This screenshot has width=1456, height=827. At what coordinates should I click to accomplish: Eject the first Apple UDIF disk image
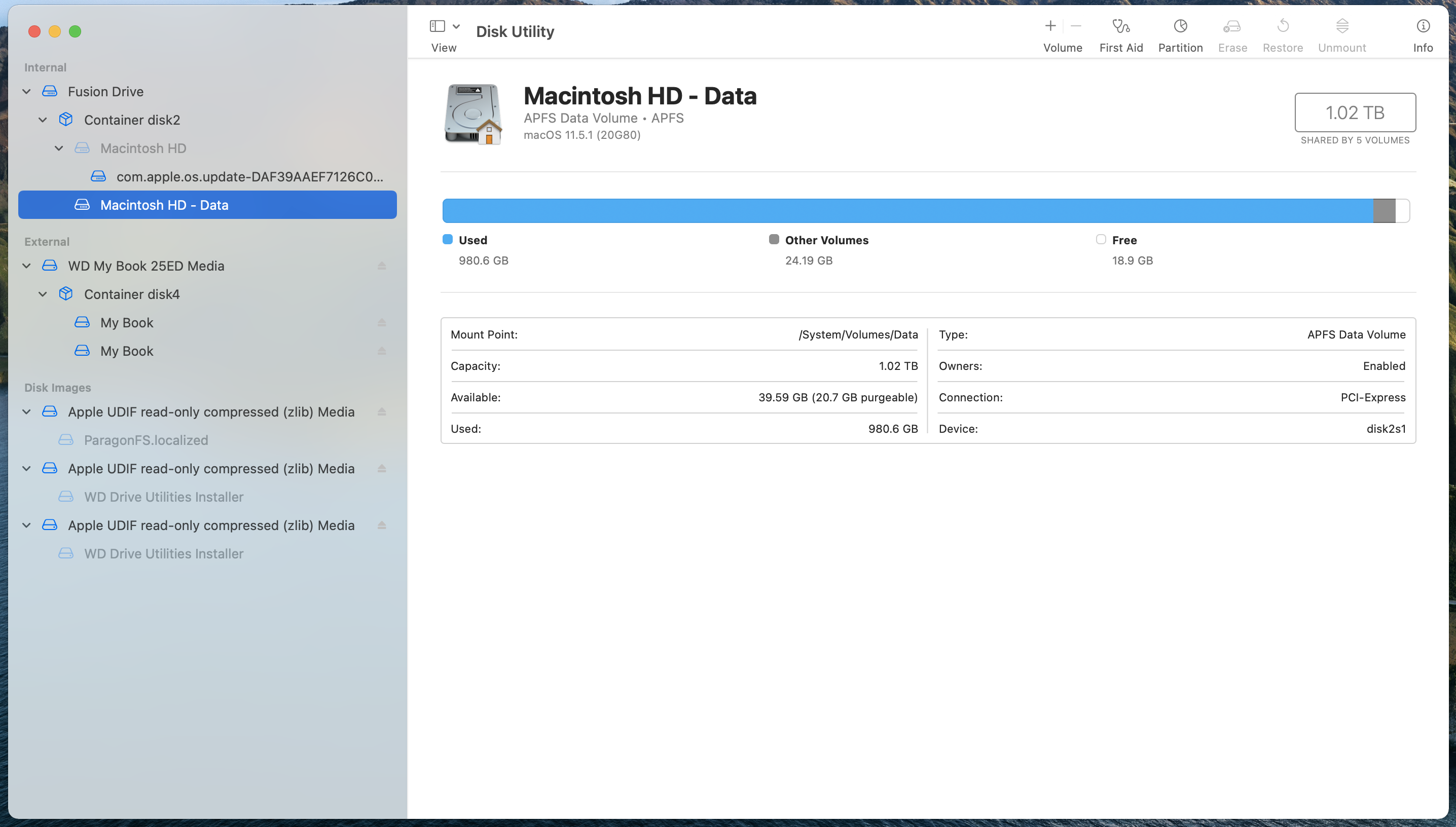click(382, 412)
